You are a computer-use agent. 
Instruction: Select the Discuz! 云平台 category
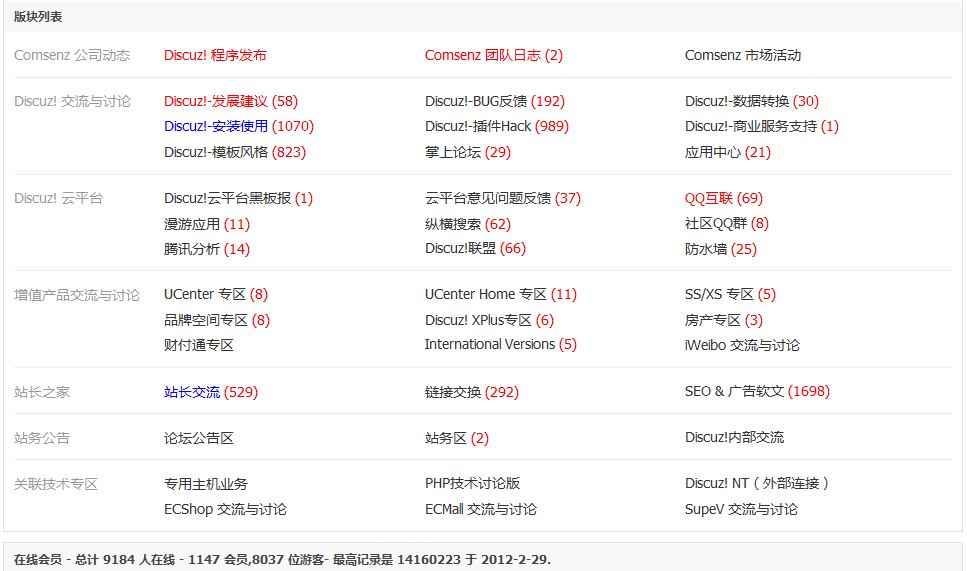click(x=59, y=199)
